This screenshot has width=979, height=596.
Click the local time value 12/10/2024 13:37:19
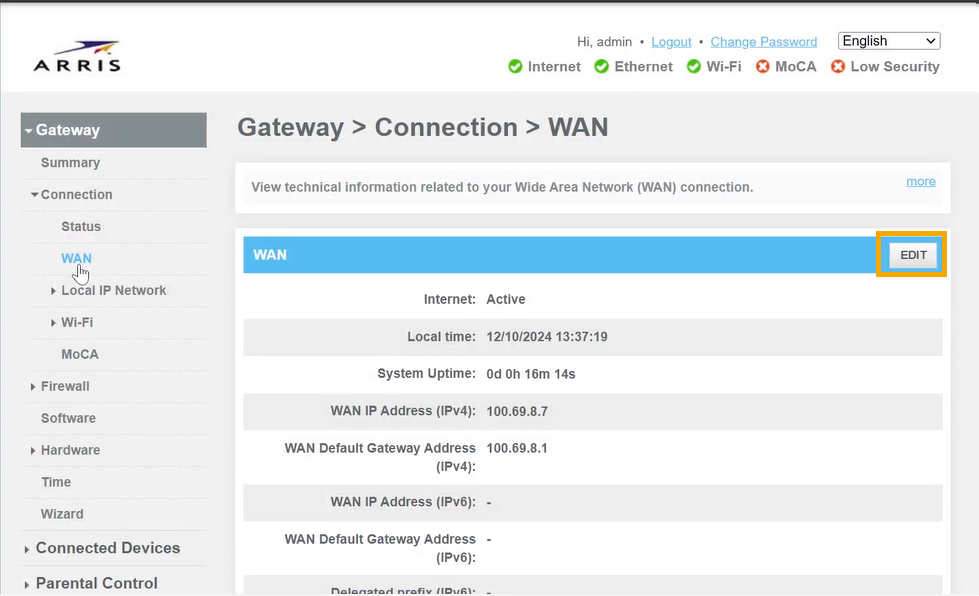[x=547, y=337]
